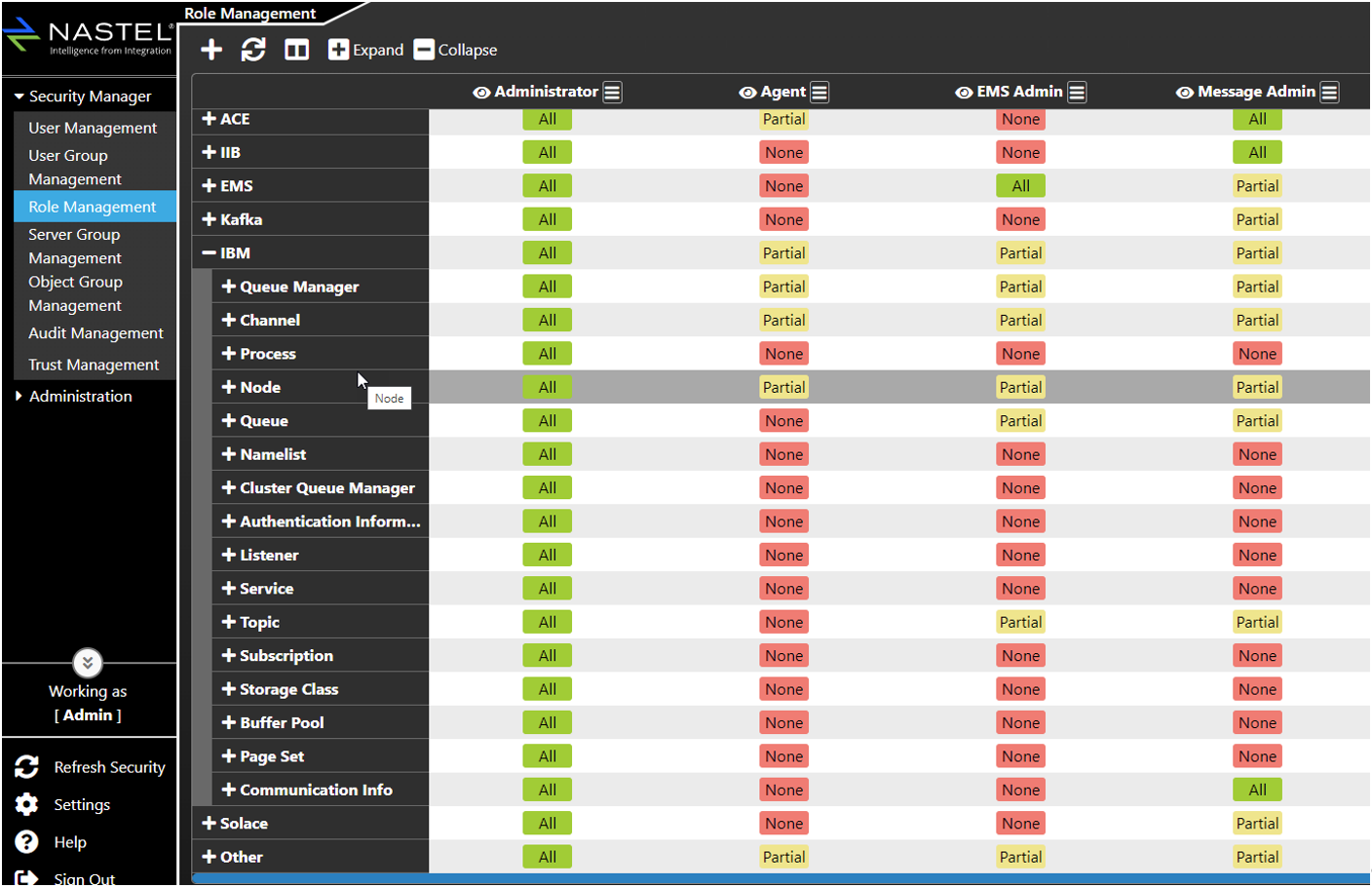
Task: Expand the Node row
Action: (x=229, y=387)
